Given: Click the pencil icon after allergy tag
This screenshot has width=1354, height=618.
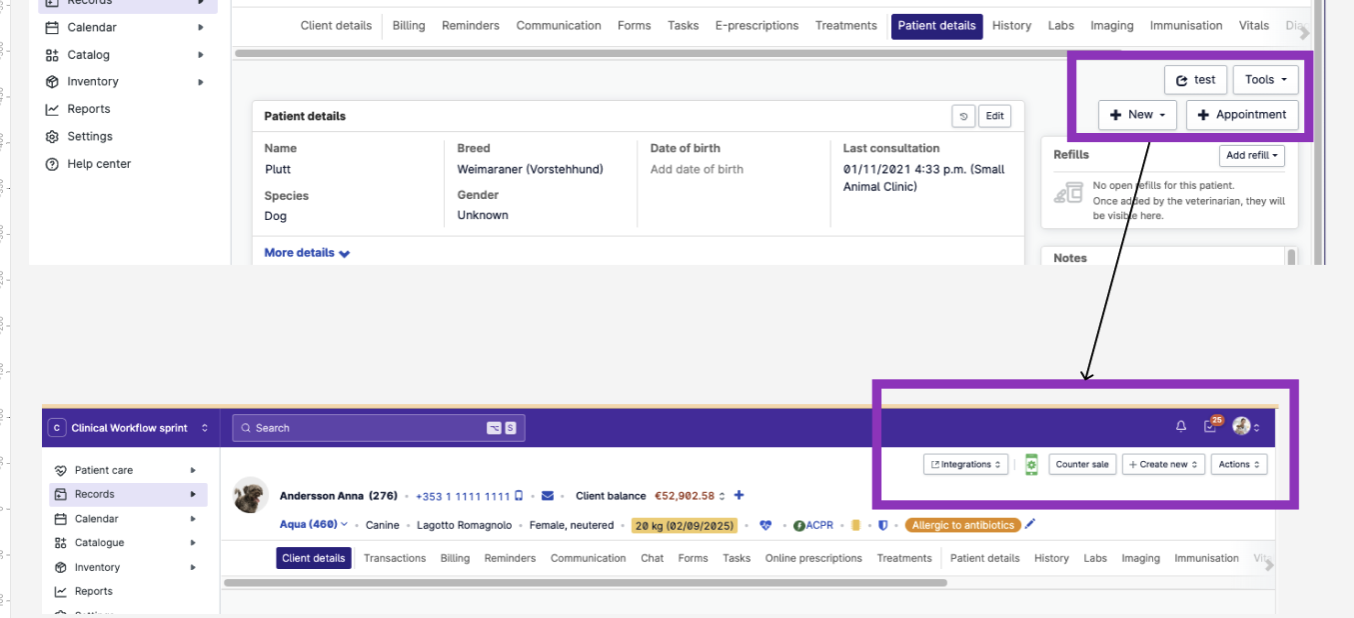Looking at the screenshot, I should click(x=1031, y=525).
